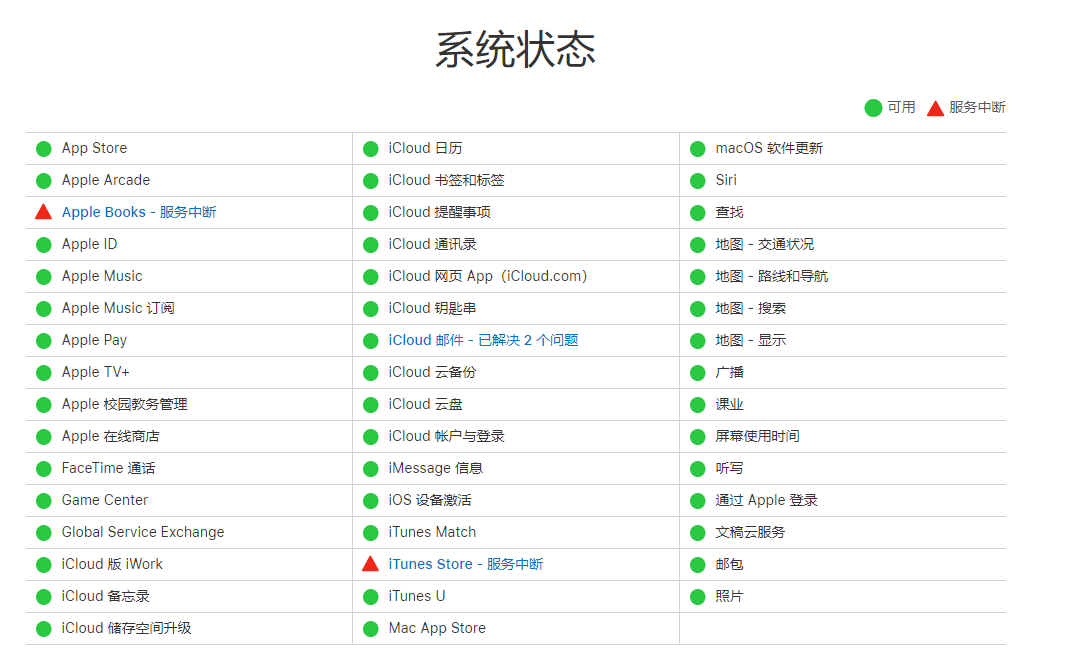Click the green status dot beside Siri

[x=697, y=180]
